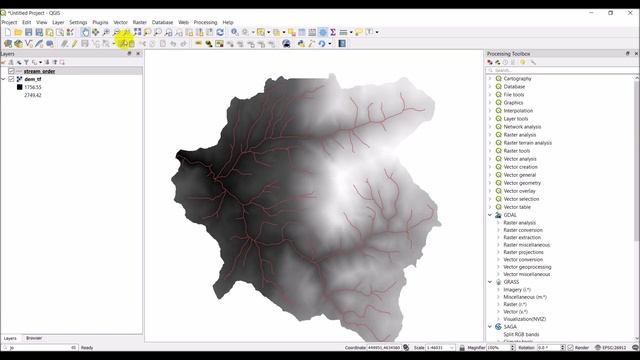Collapse the dem_tf layer legend

[x=4, y=79]
